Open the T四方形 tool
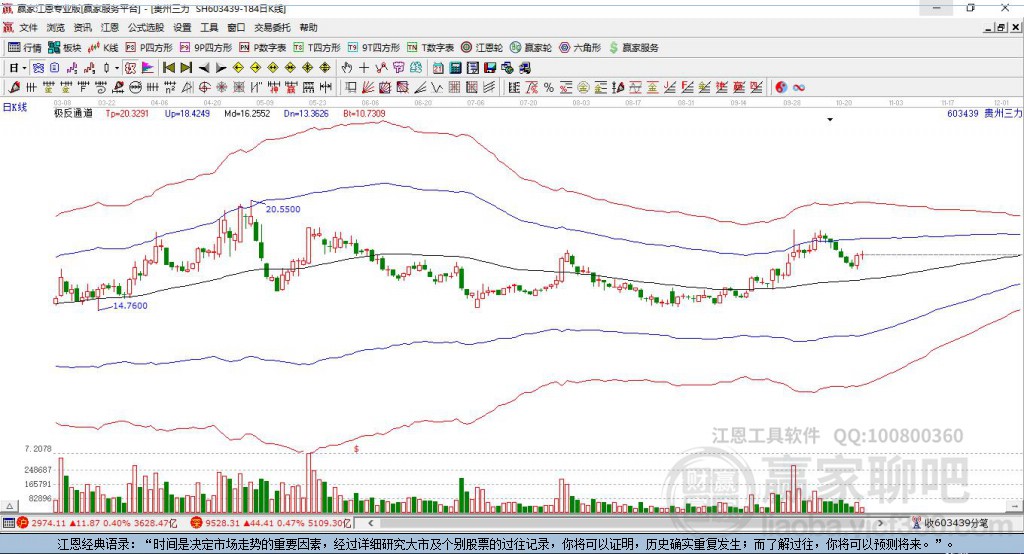 (x=317, y=48)
